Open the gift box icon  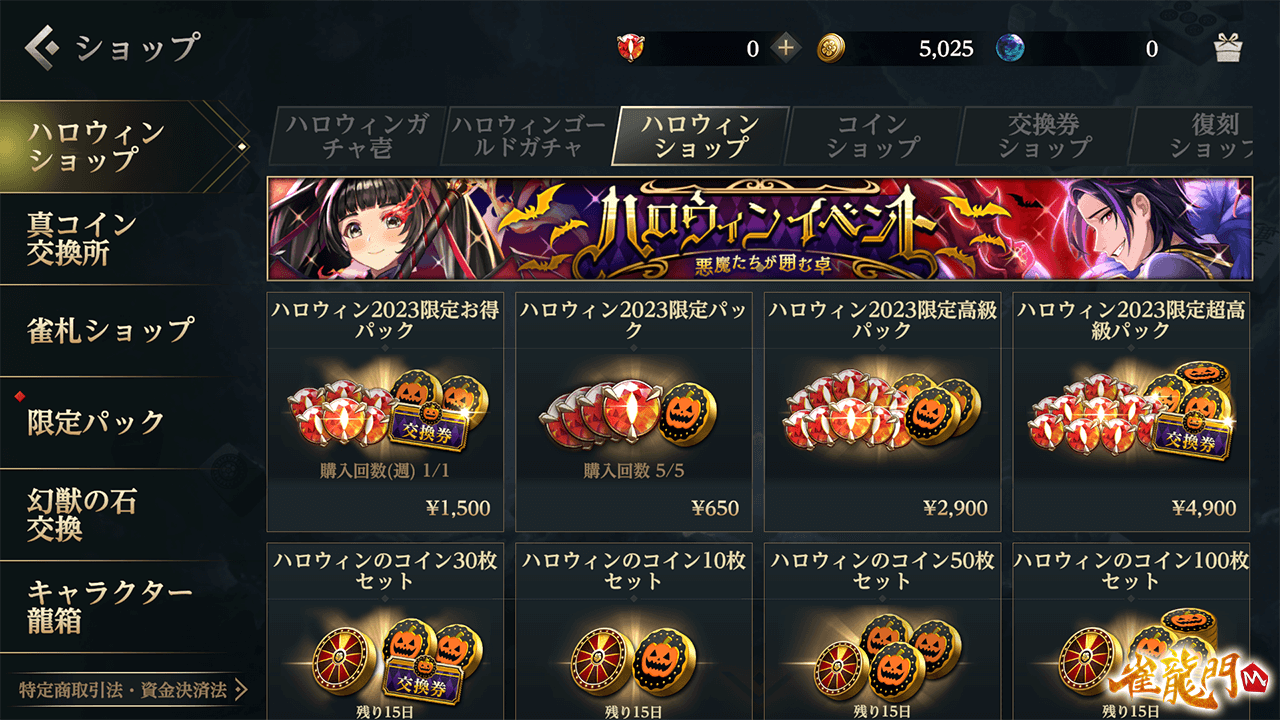tap(1227, 48)
